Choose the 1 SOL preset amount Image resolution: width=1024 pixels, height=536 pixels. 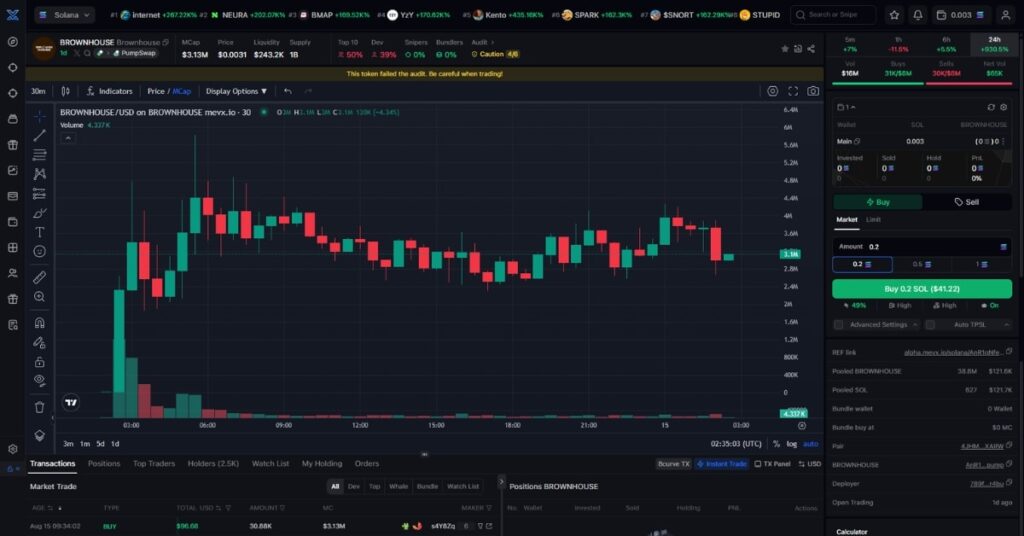[x=982, y=264]
